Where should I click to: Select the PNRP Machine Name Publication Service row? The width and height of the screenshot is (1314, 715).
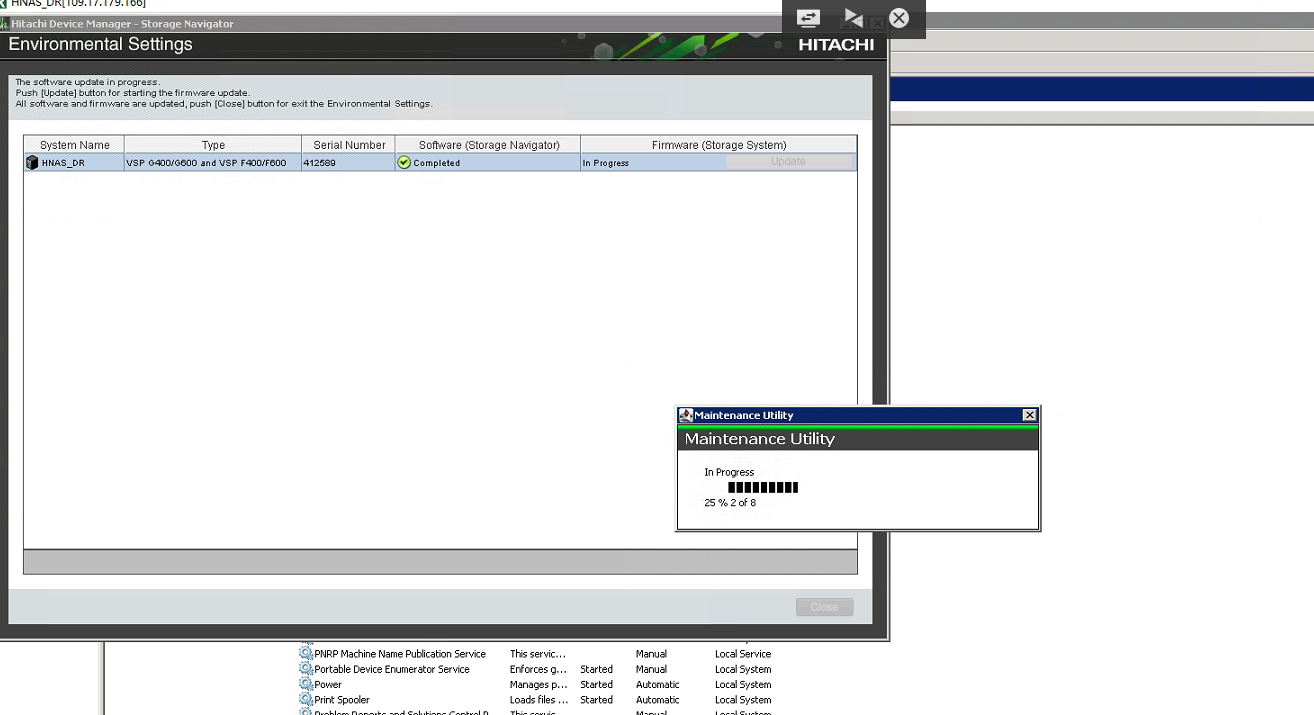point(535,654)
